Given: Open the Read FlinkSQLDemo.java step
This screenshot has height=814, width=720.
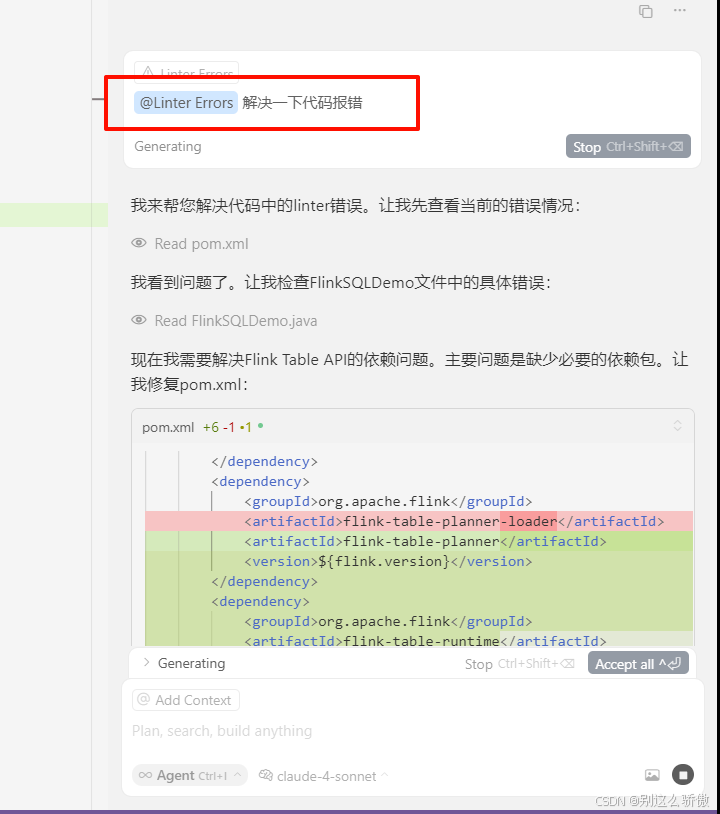Looking at the screenshot, I should (x=236, y=321).
